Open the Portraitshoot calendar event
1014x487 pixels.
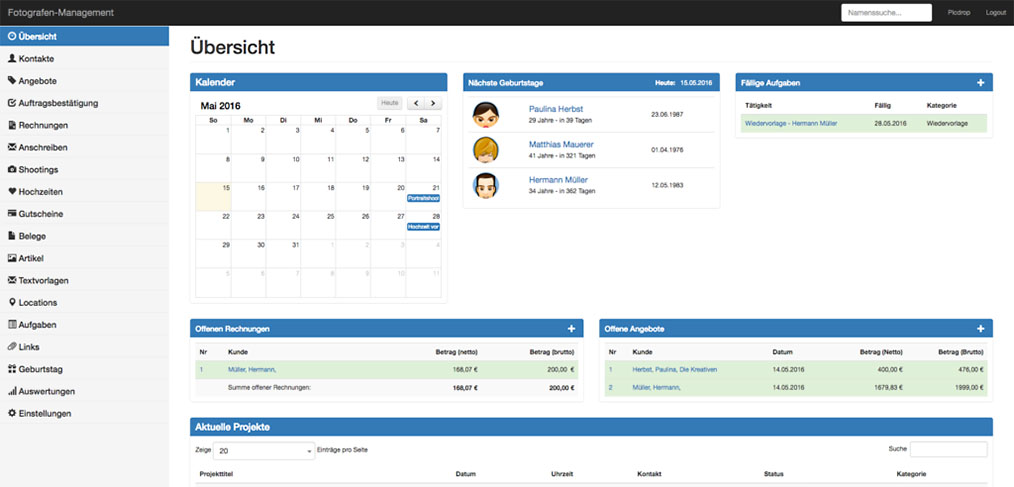click(x=424, y=198)
